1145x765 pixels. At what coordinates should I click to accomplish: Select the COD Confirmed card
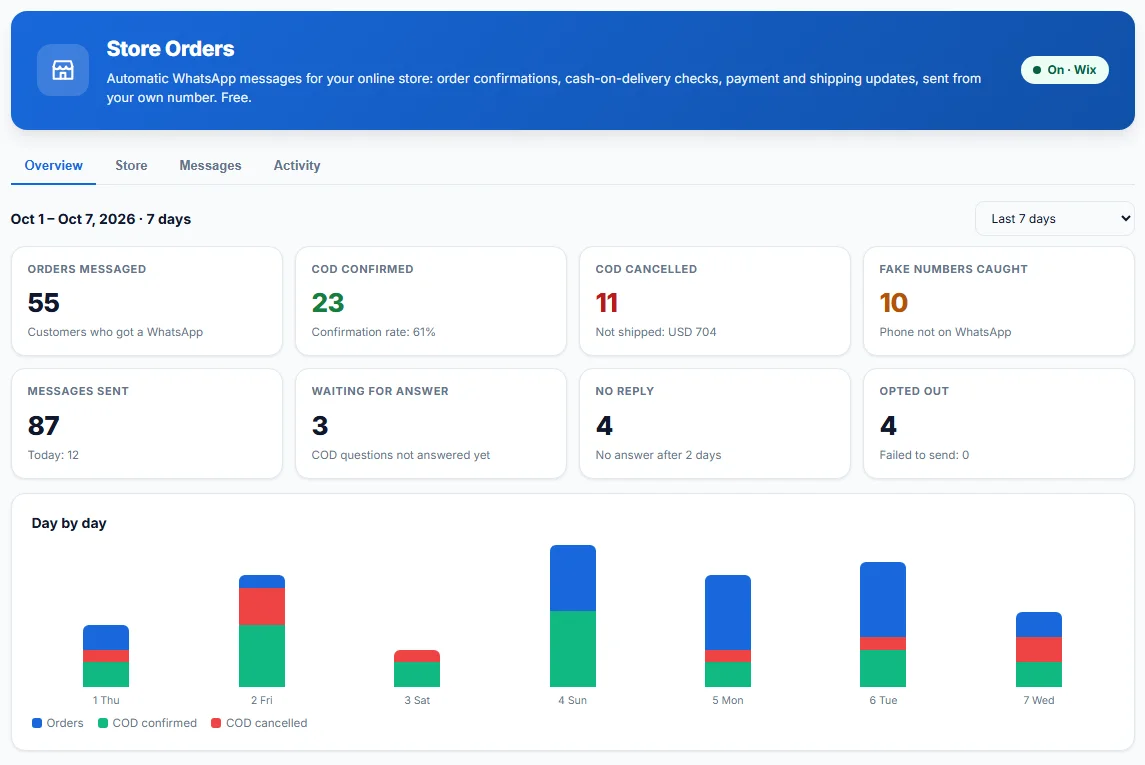[x=431, y=301]
